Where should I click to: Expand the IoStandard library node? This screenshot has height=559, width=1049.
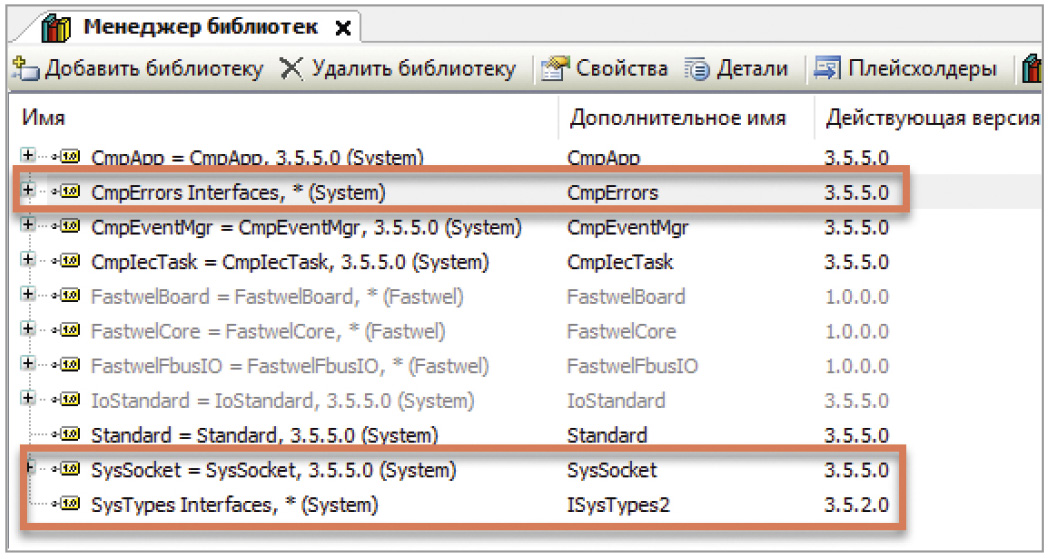27,399
